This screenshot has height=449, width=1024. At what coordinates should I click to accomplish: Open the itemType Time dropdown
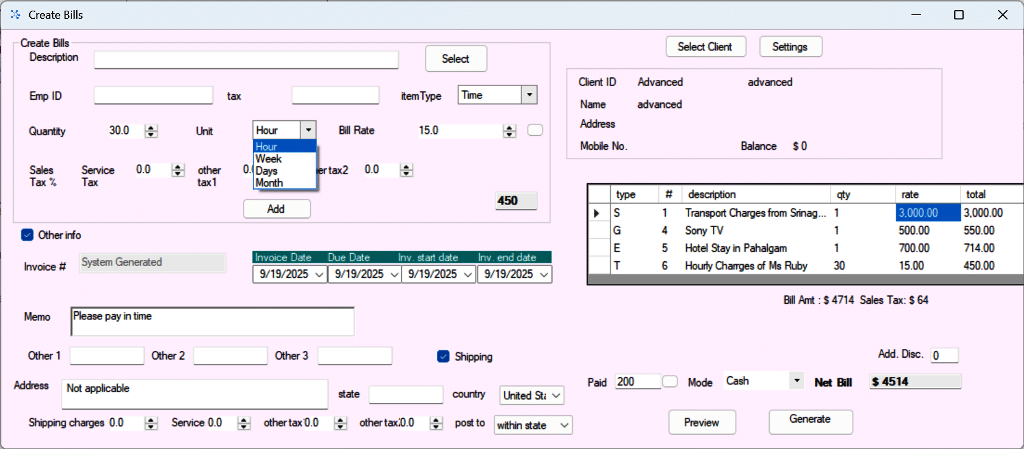coord(529,95)
